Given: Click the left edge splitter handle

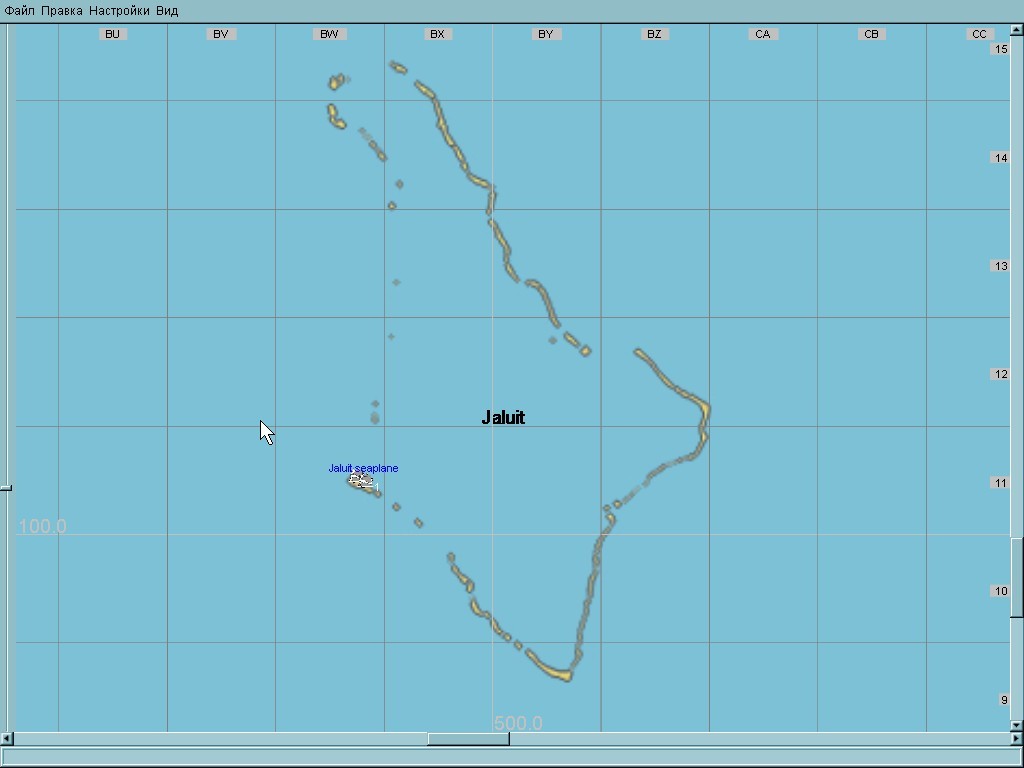Looking at the screenshot, I should 5,487.
